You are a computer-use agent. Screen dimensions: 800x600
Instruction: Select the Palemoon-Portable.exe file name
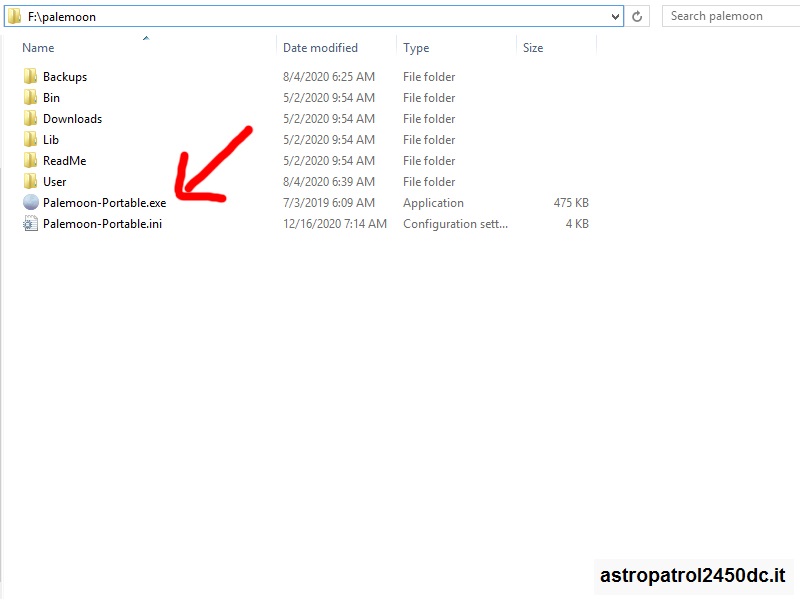(105, 203)
